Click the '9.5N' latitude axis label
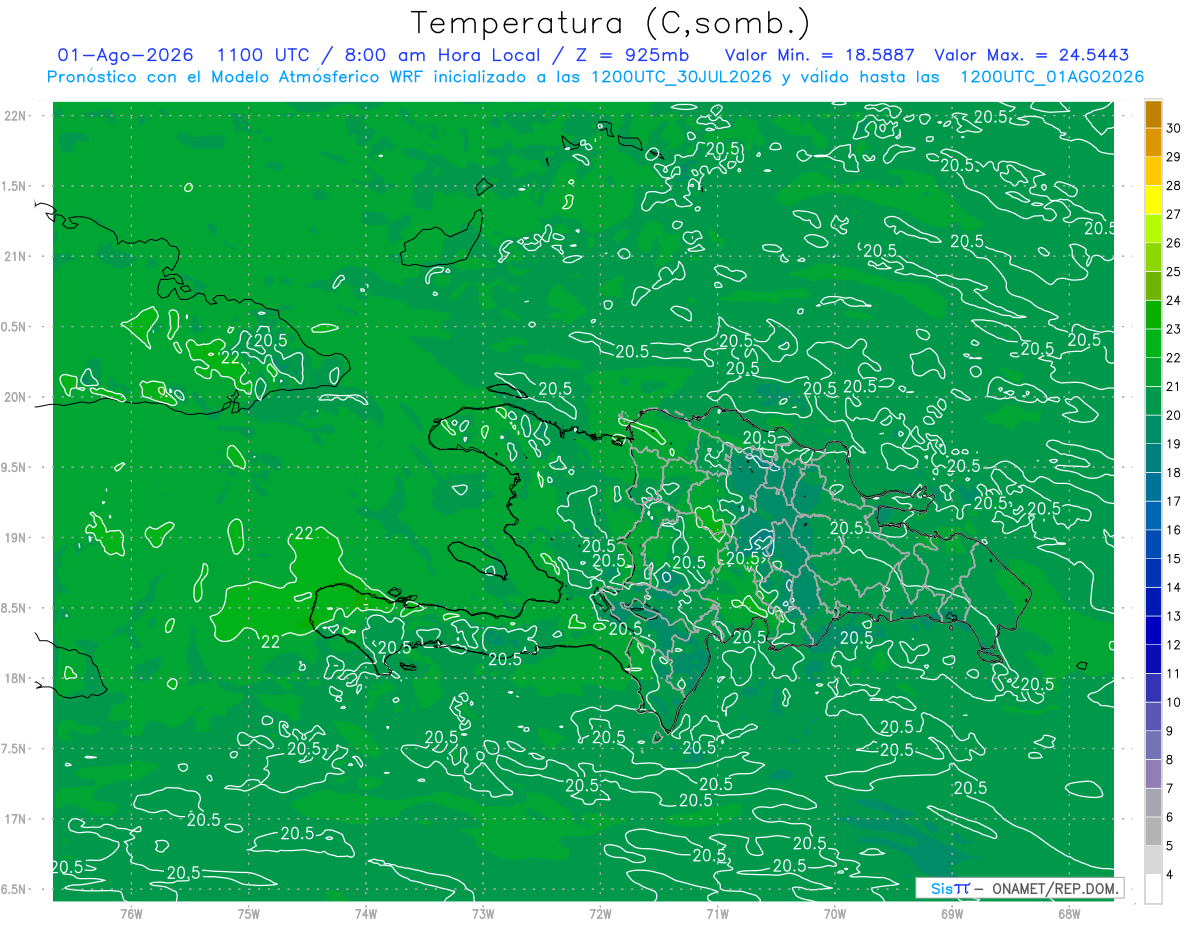Screen dimensions: 1200x927 point(14,468)
